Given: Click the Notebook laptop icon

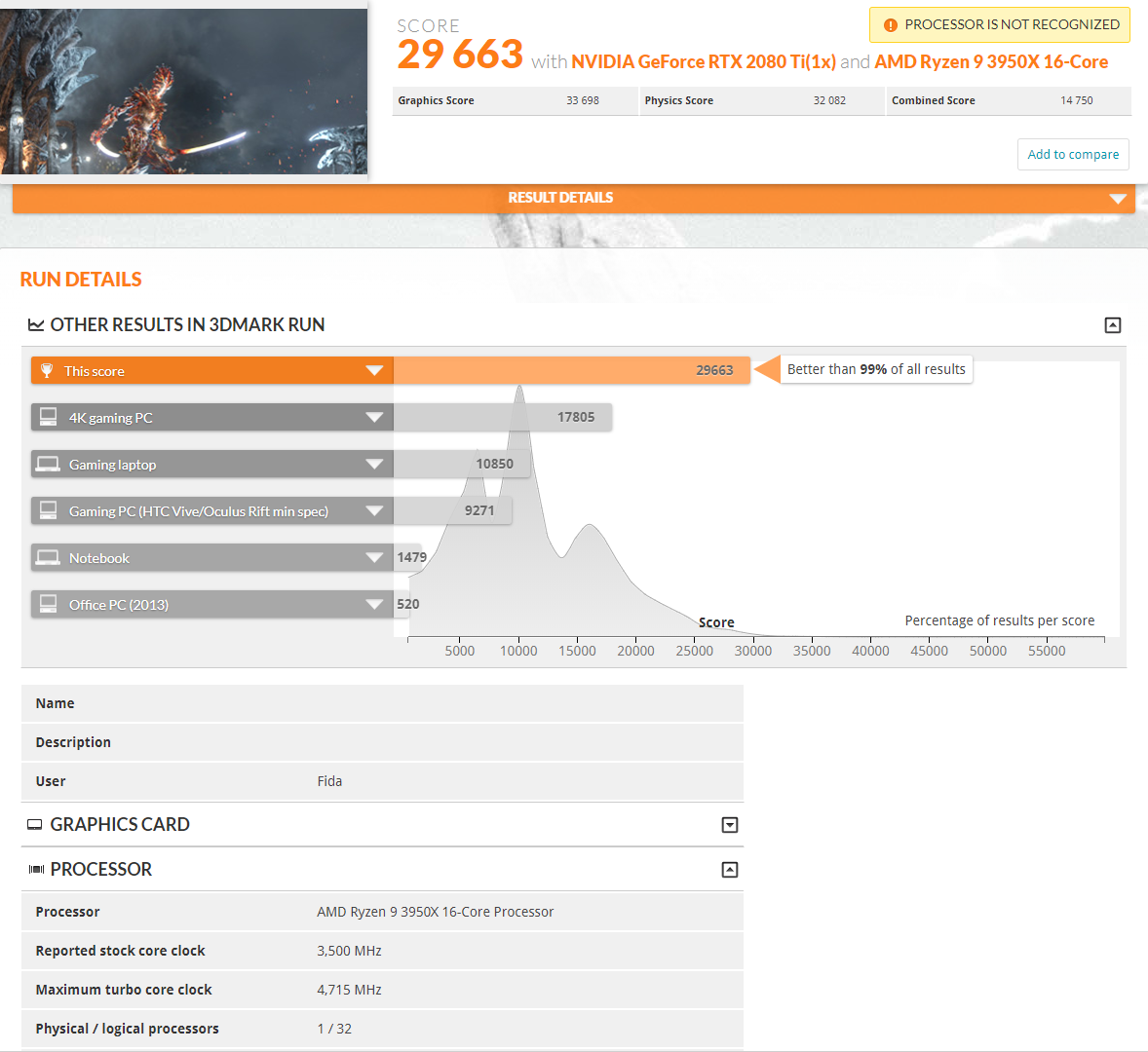Looking at the screenshot, I should [x=48, y=557].
